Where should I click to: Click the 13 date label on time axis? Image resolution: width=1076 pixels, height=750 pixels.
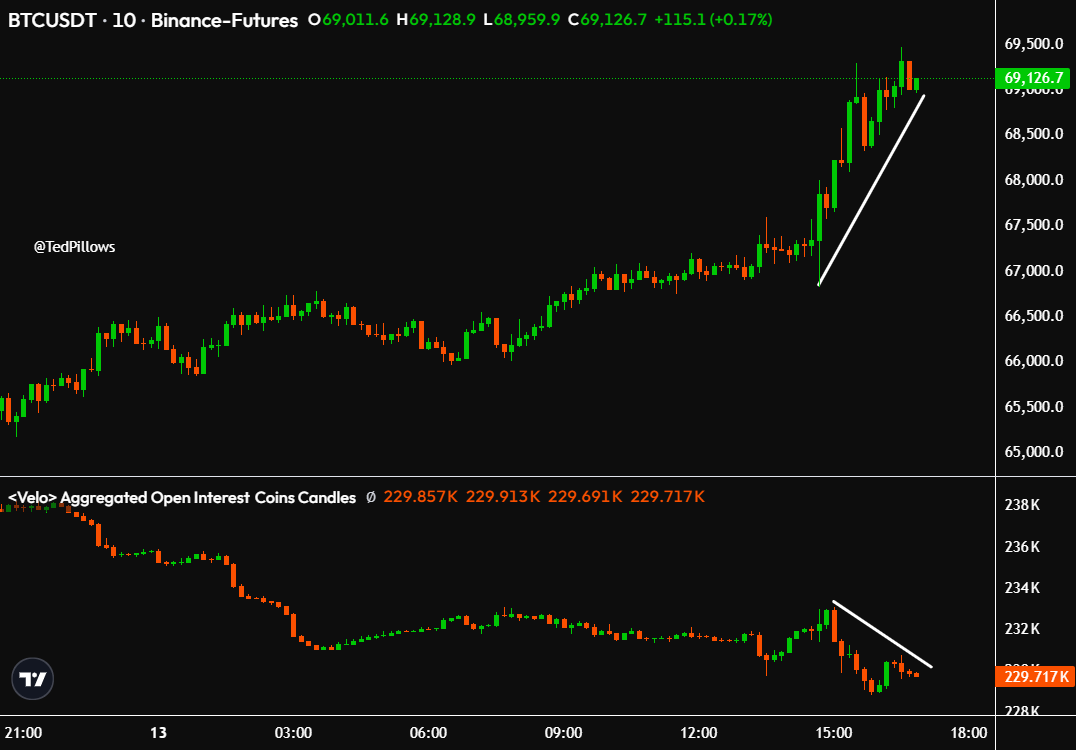159,733
